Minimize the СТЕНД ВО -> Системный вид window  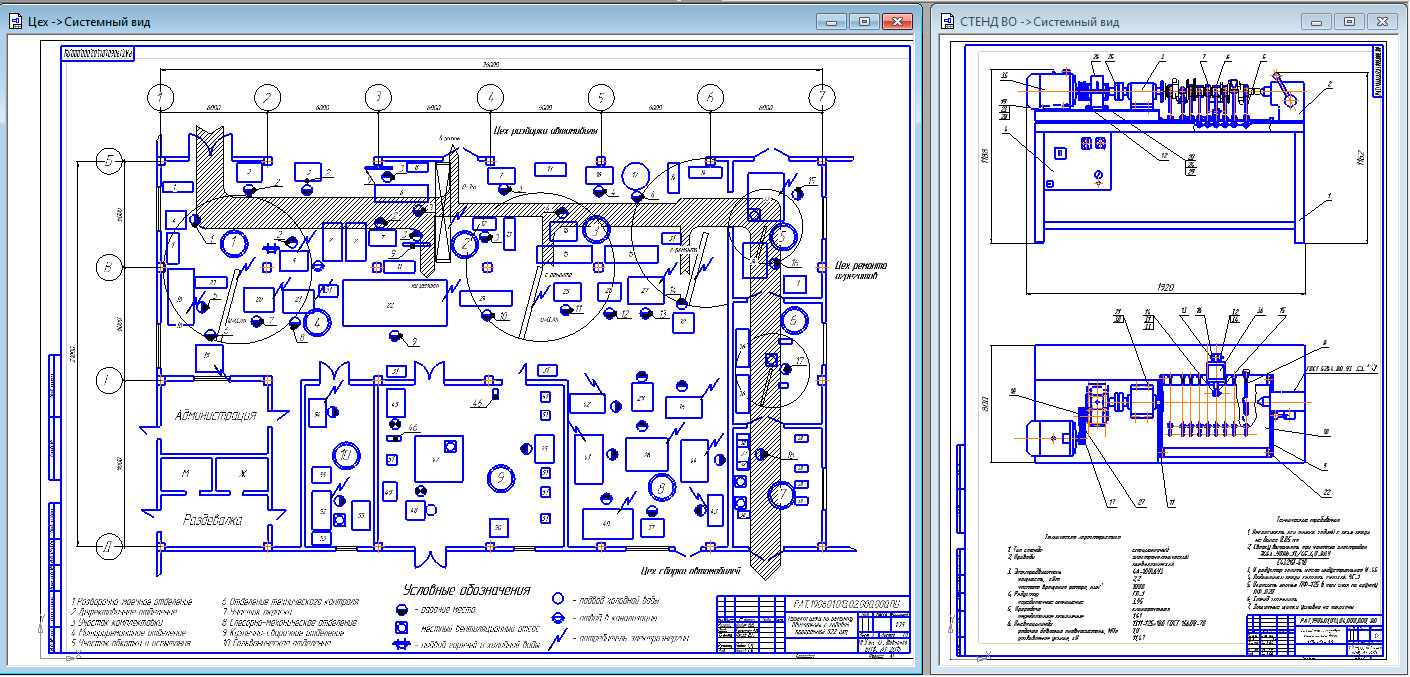pyautogui.click(x=1317, y=21)
